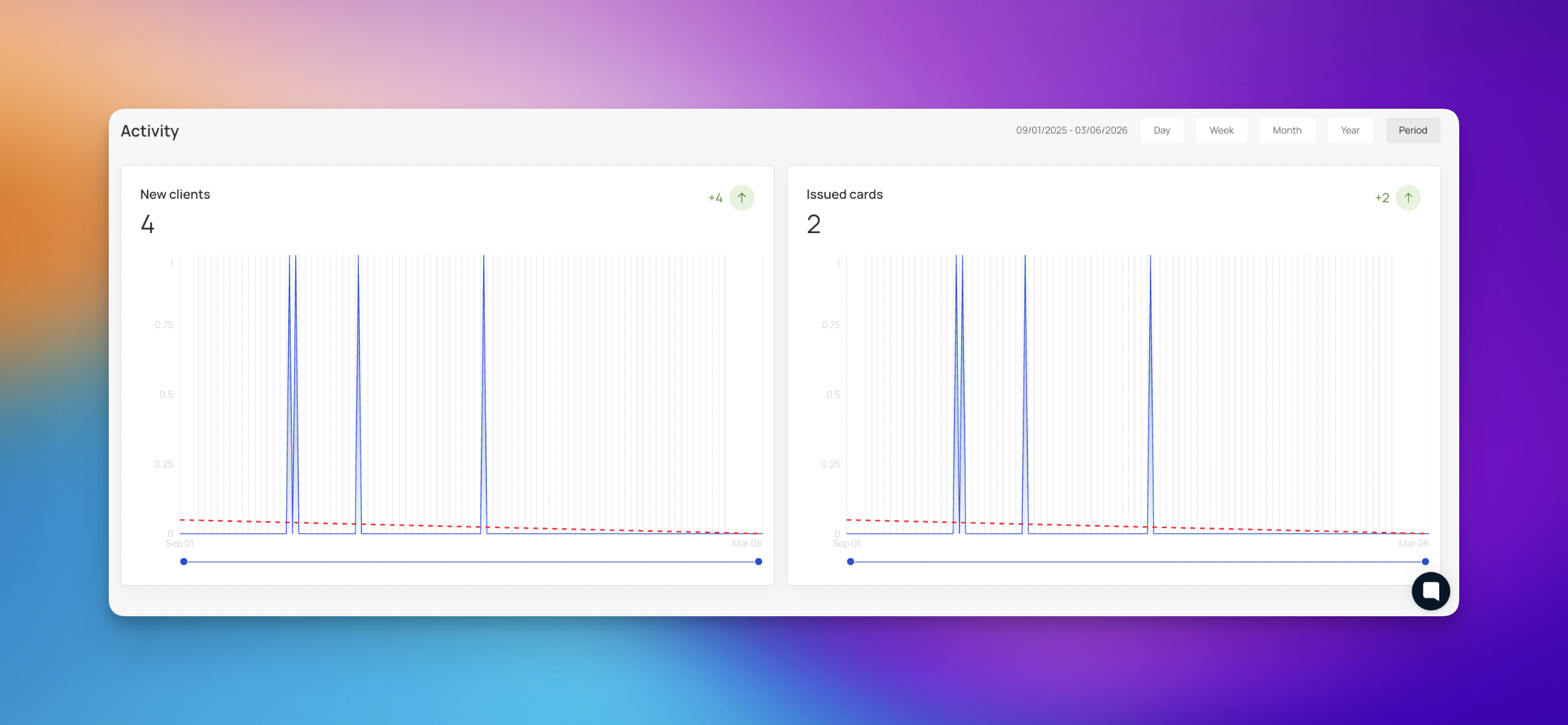Select the Period range button
This screenshot has width=1568, height=725.
(1412, 130)
